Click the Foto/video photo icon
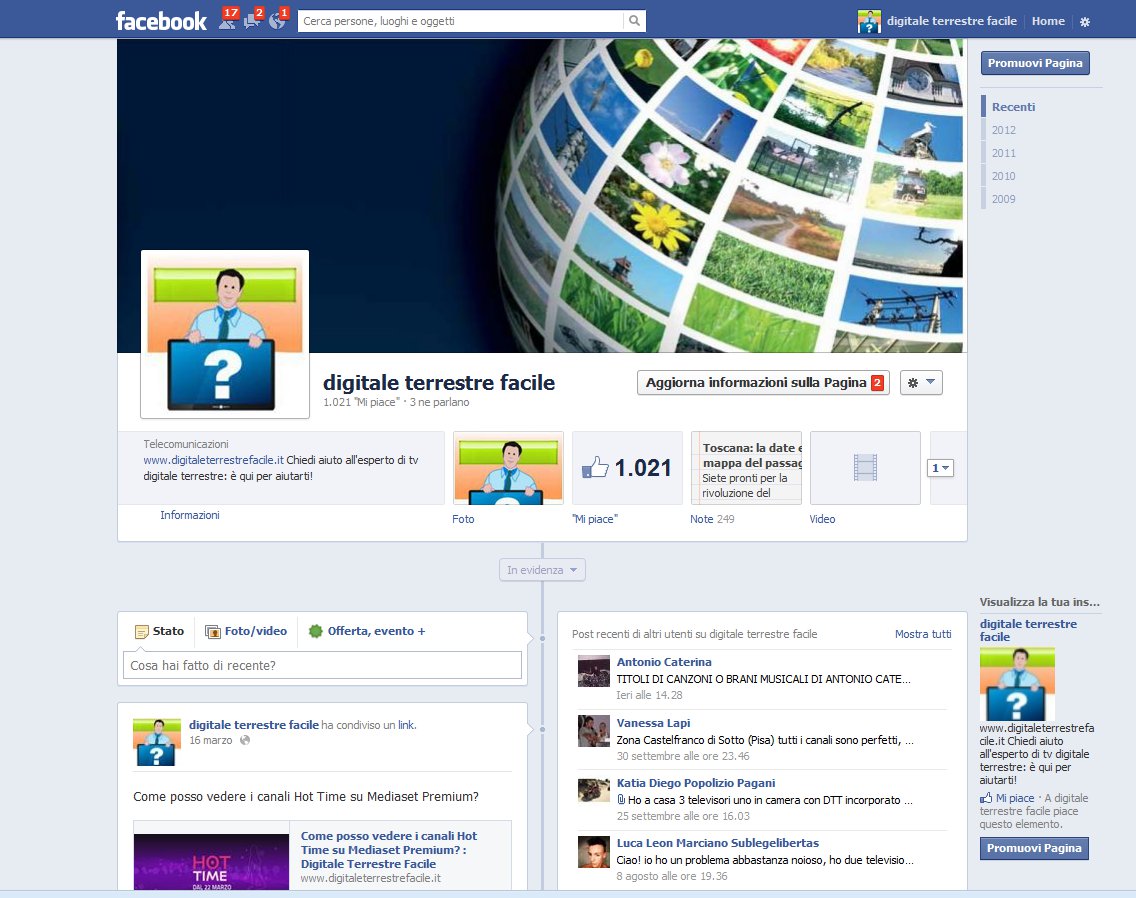 click(213, 632)
